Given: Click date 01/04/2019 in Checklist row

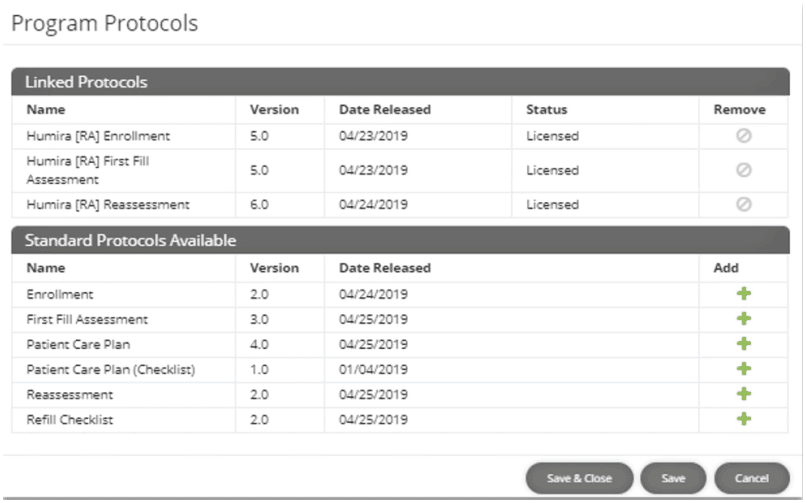Looking at the screenshot, I should [373, 369].
